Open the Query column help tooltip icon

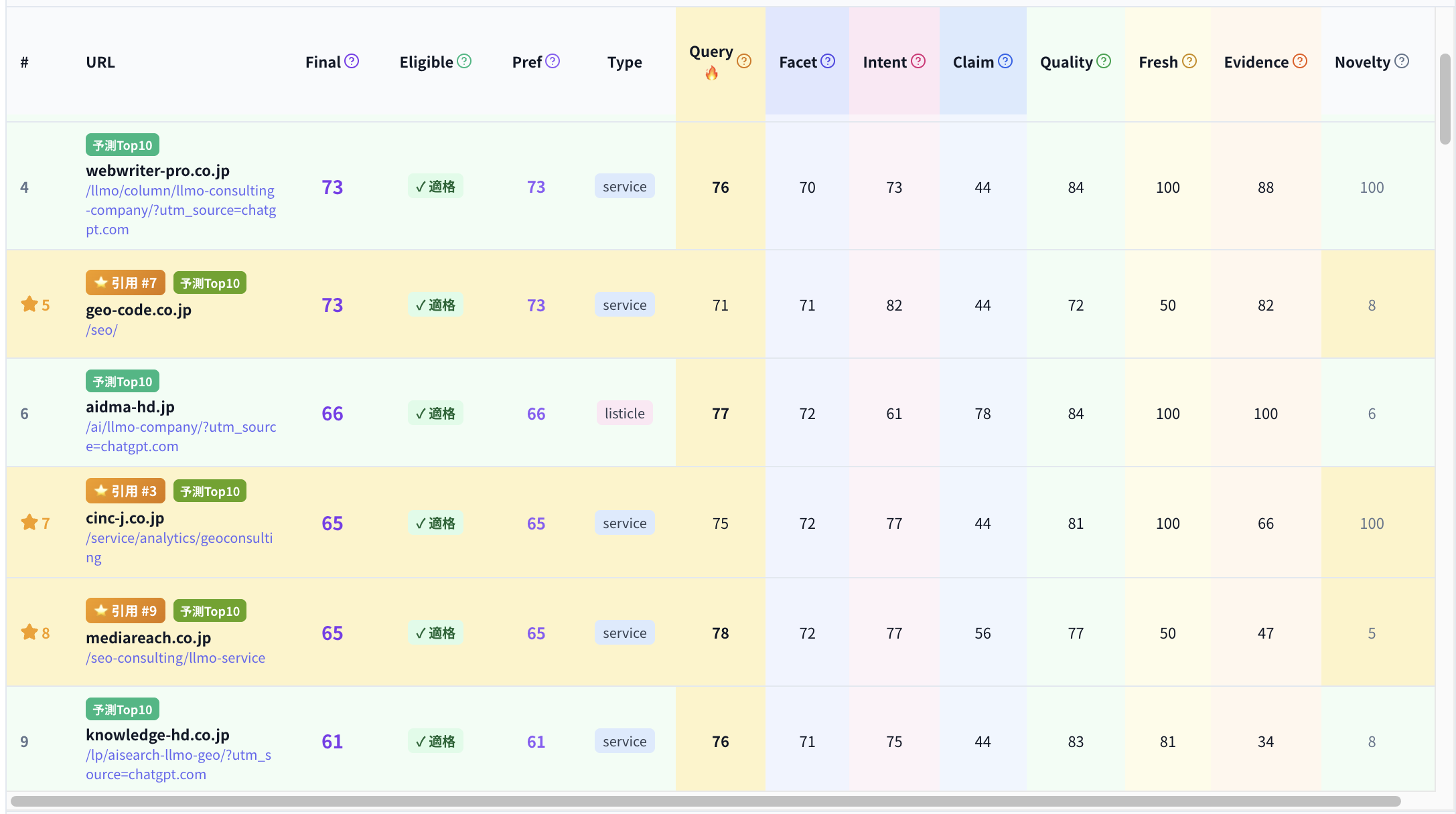[743, 62]
